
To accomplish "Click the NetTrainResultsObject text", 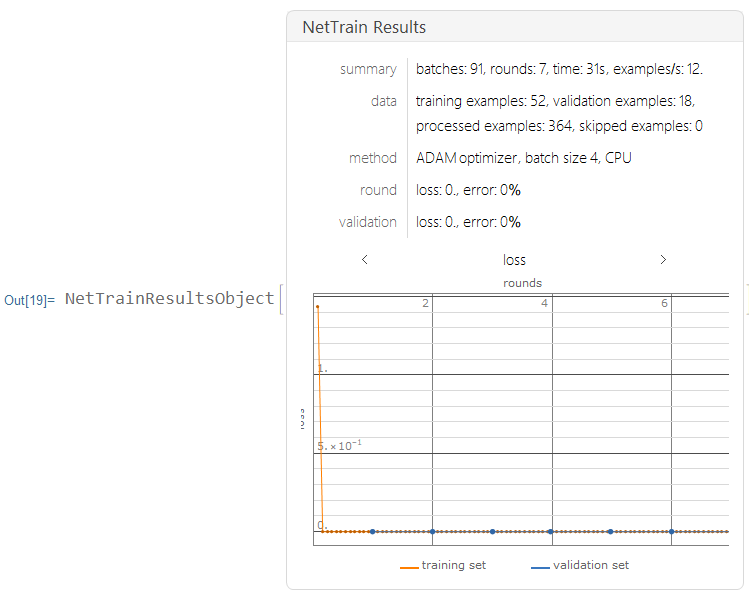I will point(170,298).
